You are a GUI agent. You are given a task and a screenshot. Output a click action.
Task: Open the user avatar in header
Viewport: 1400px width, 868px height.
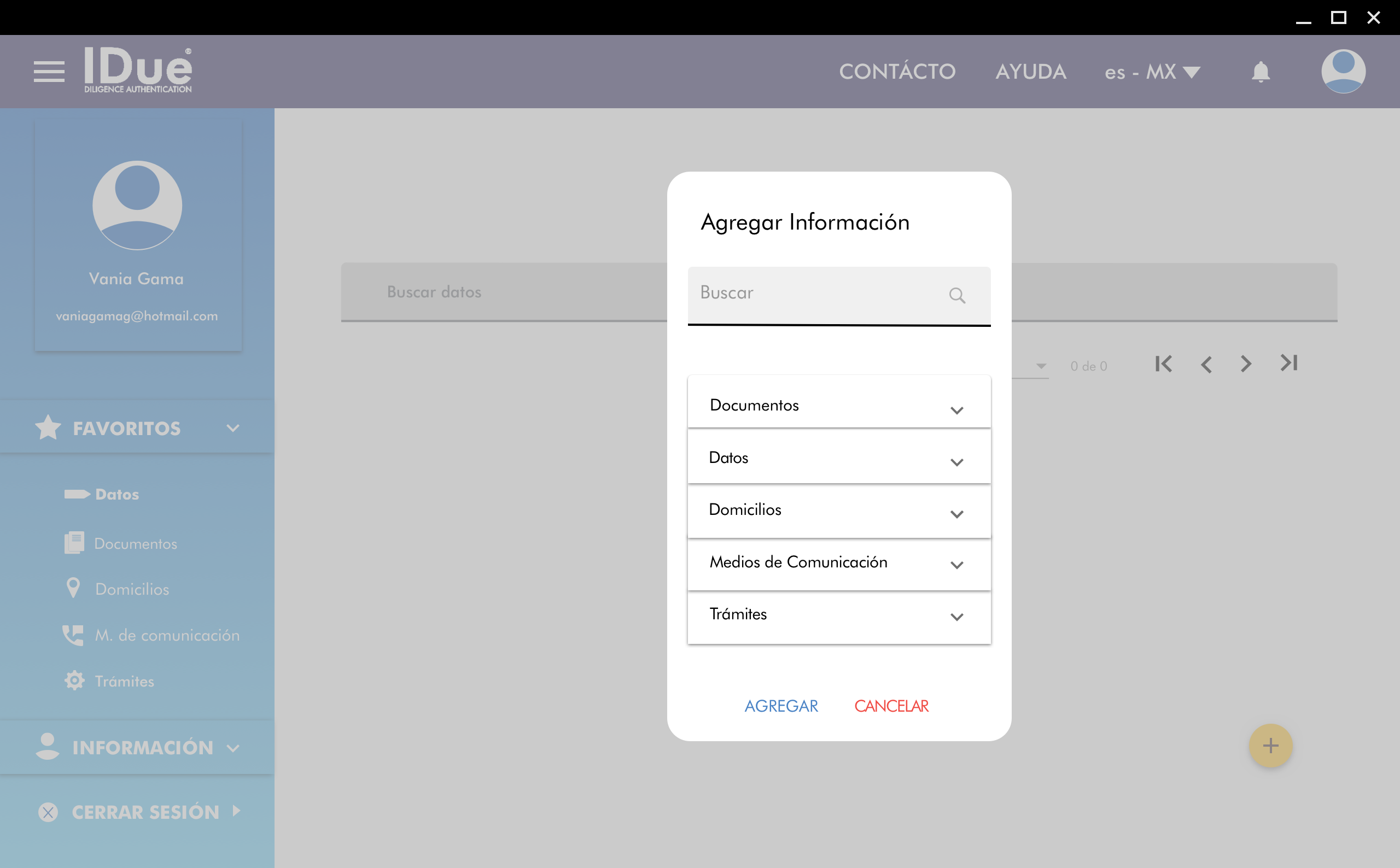point(1343,71)
